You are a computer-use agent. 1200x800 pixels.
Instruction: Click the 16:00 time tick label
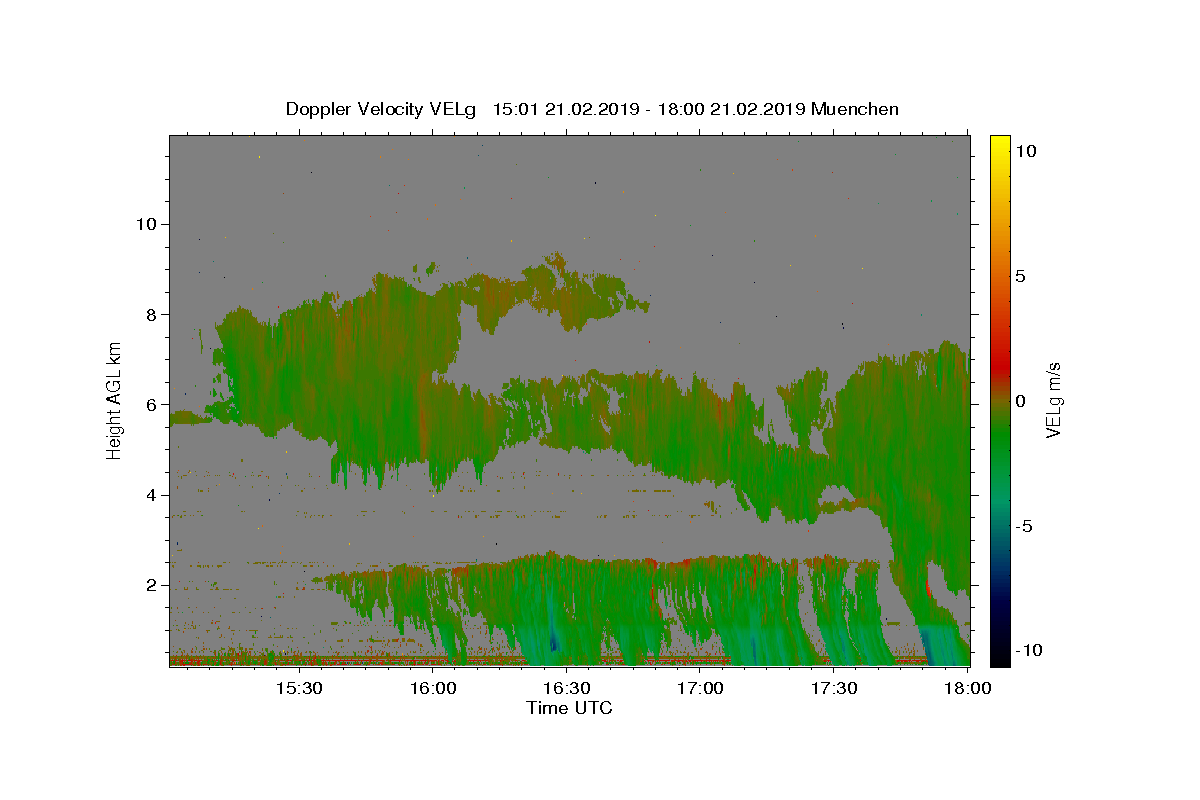point(432,689)
